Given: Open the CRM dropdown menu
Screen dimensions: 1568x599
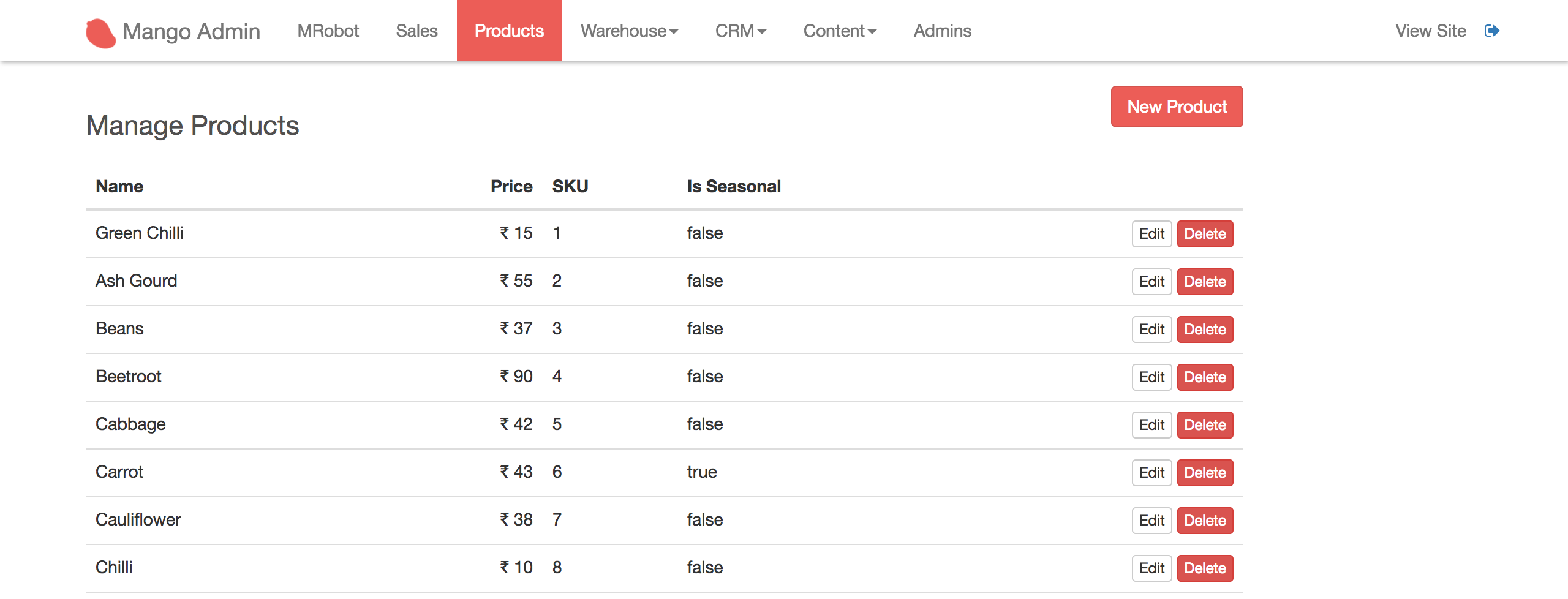Looking at the screenshot, I should pyautogui.click(x=741, y=31).
